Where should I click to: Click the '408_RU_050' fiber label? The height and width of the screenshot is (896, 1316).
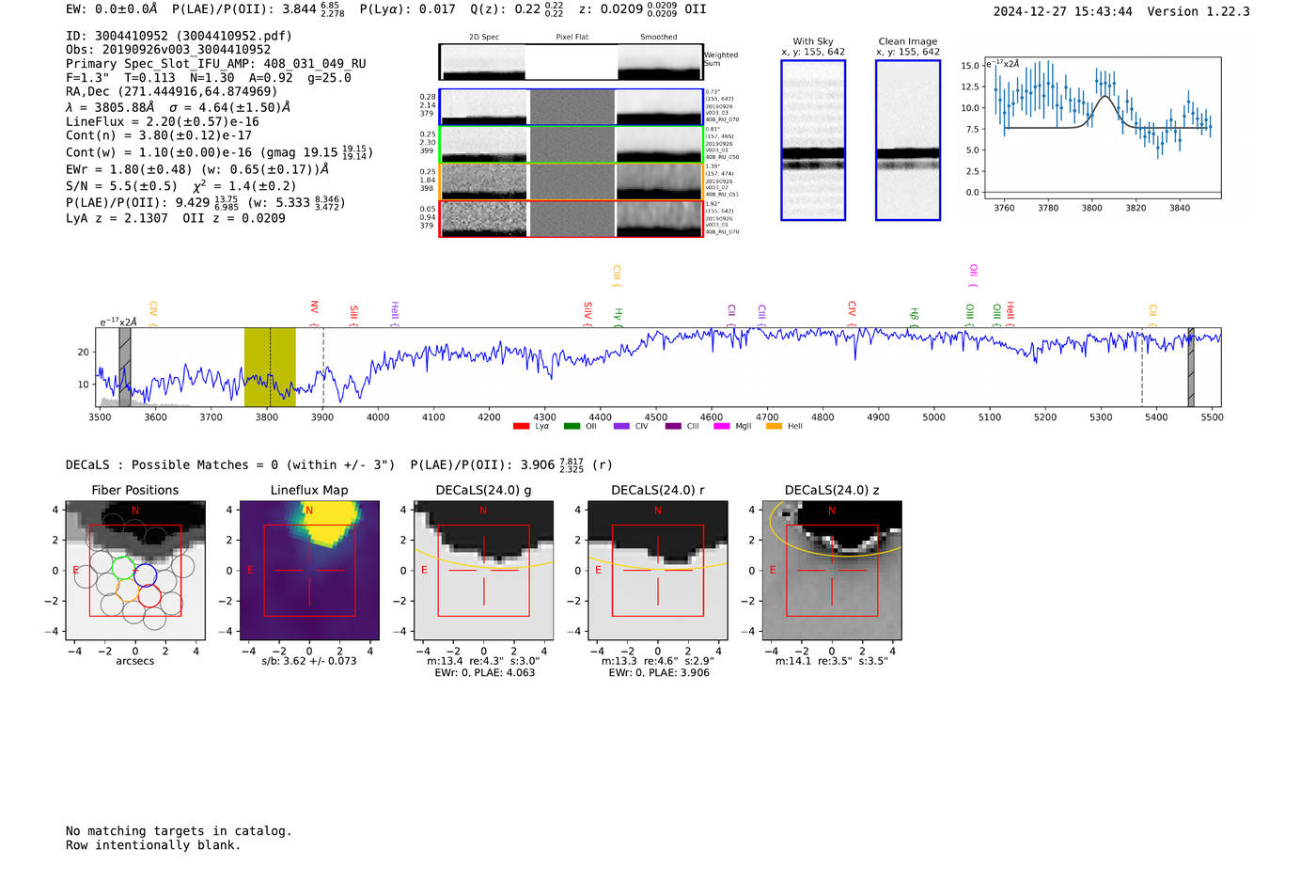coord(722,157)
